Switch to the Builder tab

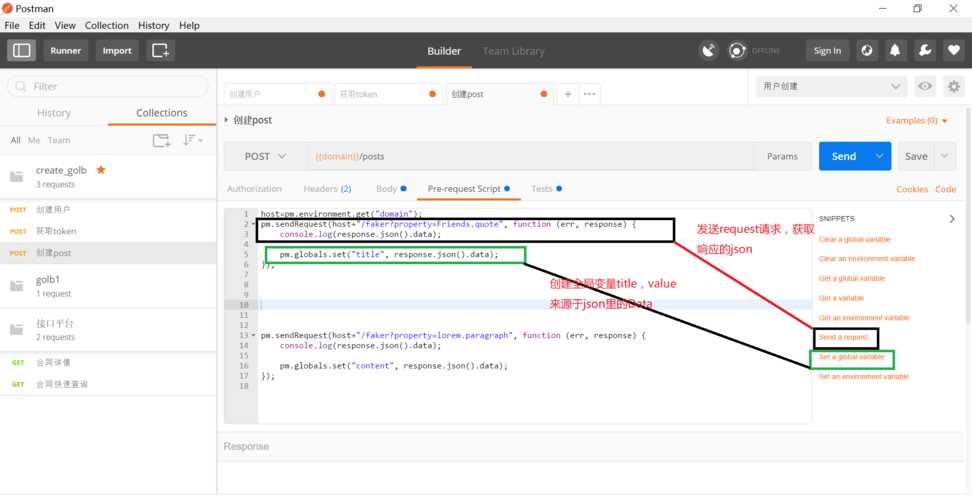[x=444, y=51]
